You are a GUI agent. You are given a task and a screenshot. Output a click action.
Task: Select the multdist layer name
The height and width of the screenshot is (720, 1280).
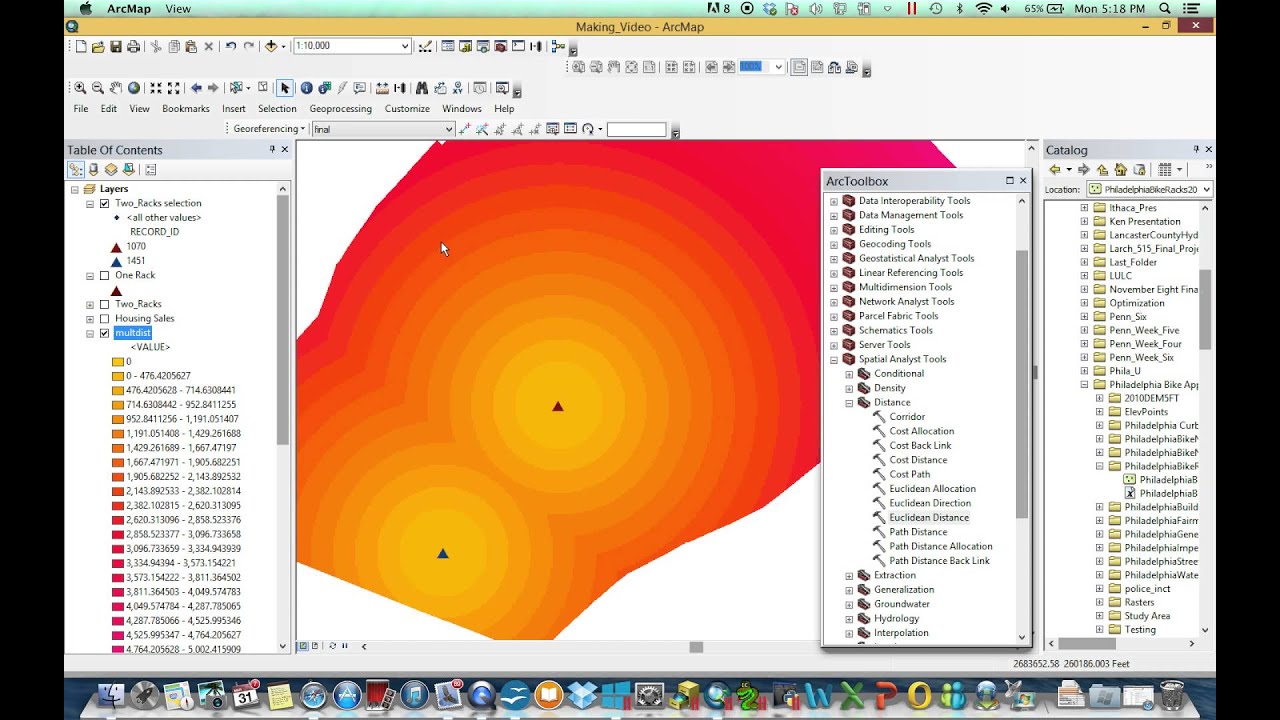[x=132, y=333]
